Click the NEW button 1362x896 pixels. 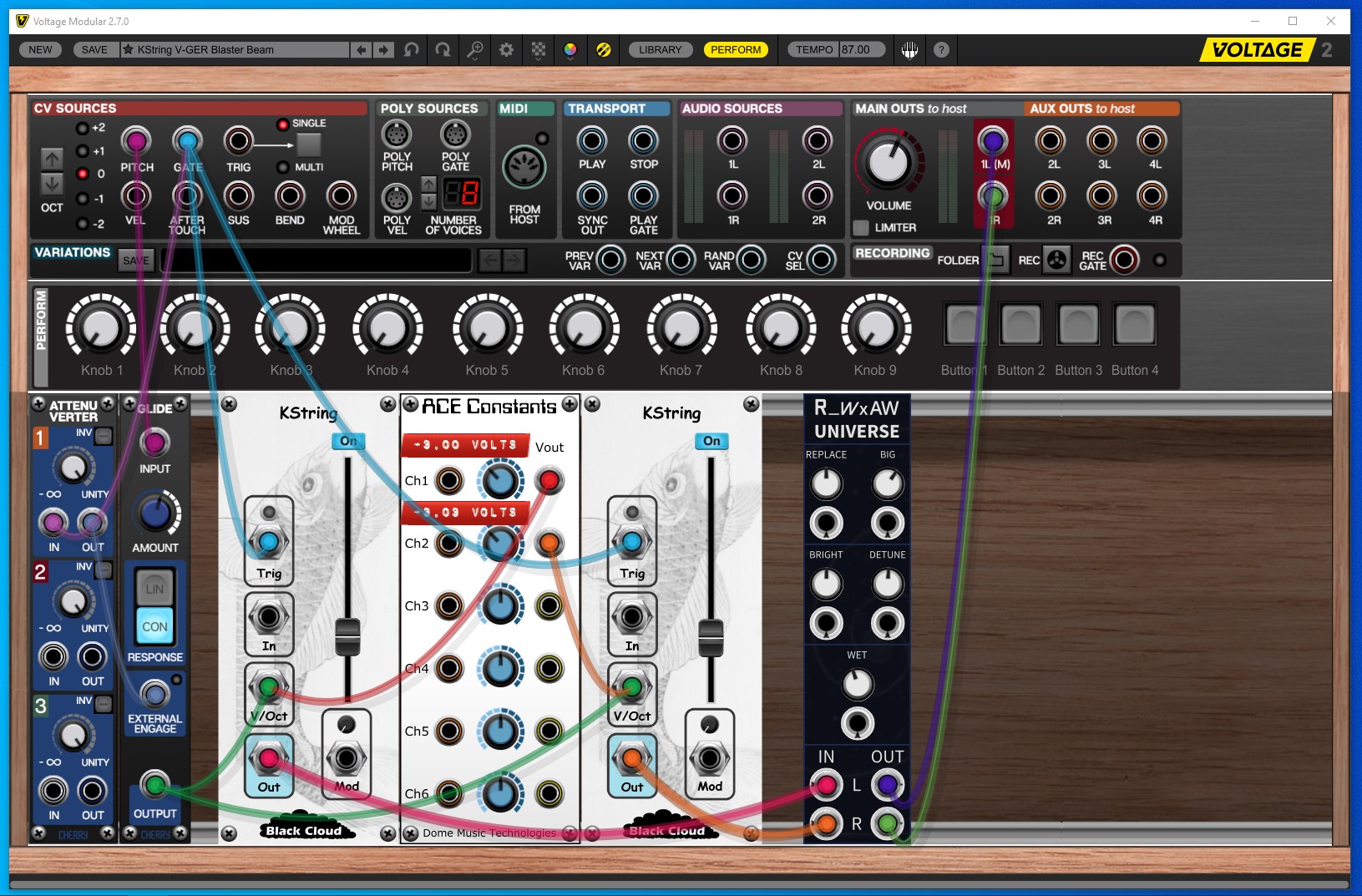pyautogui.click(x=40, y=50)
